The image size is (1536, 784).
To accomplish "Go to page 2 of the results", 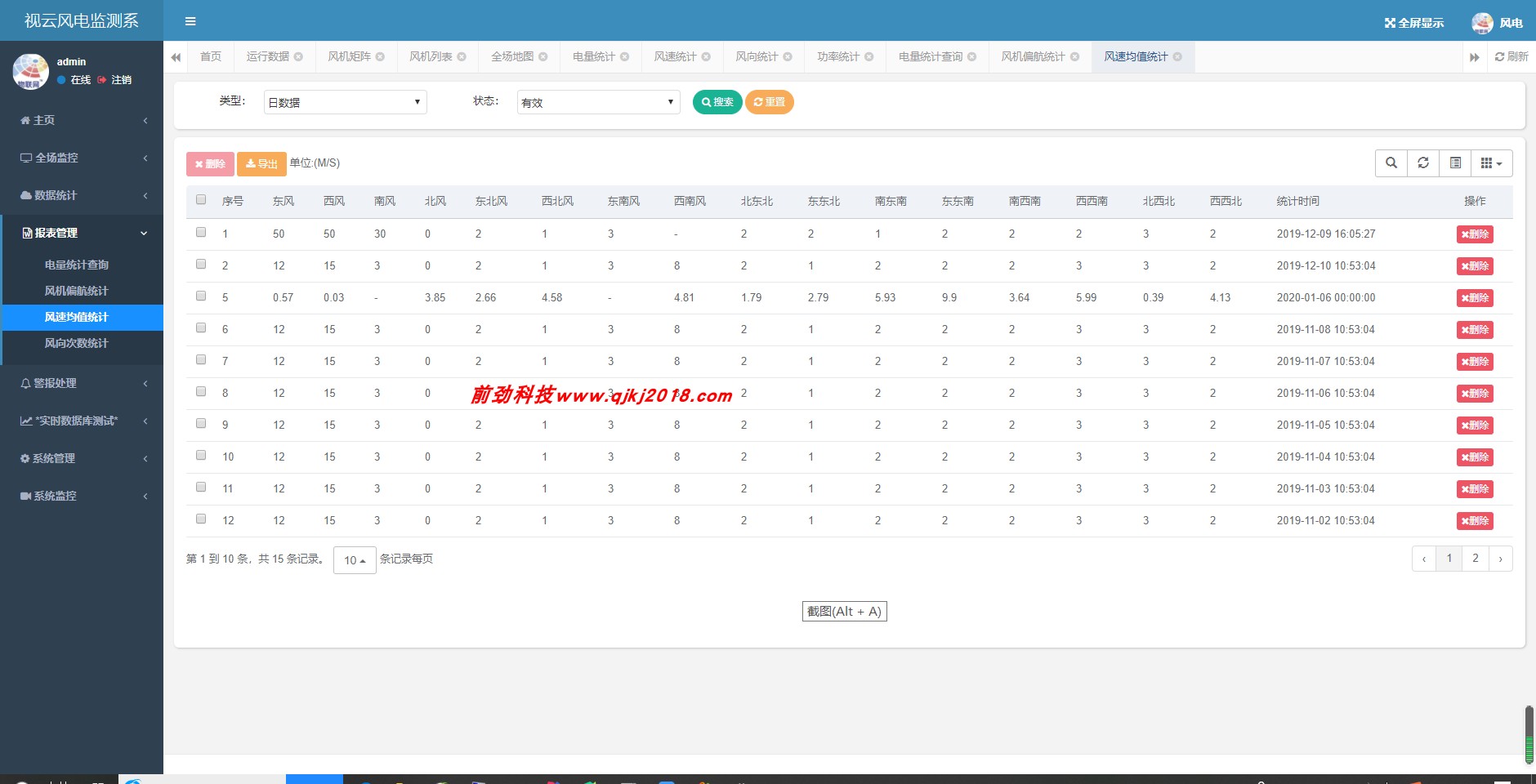I will 1475,559.
